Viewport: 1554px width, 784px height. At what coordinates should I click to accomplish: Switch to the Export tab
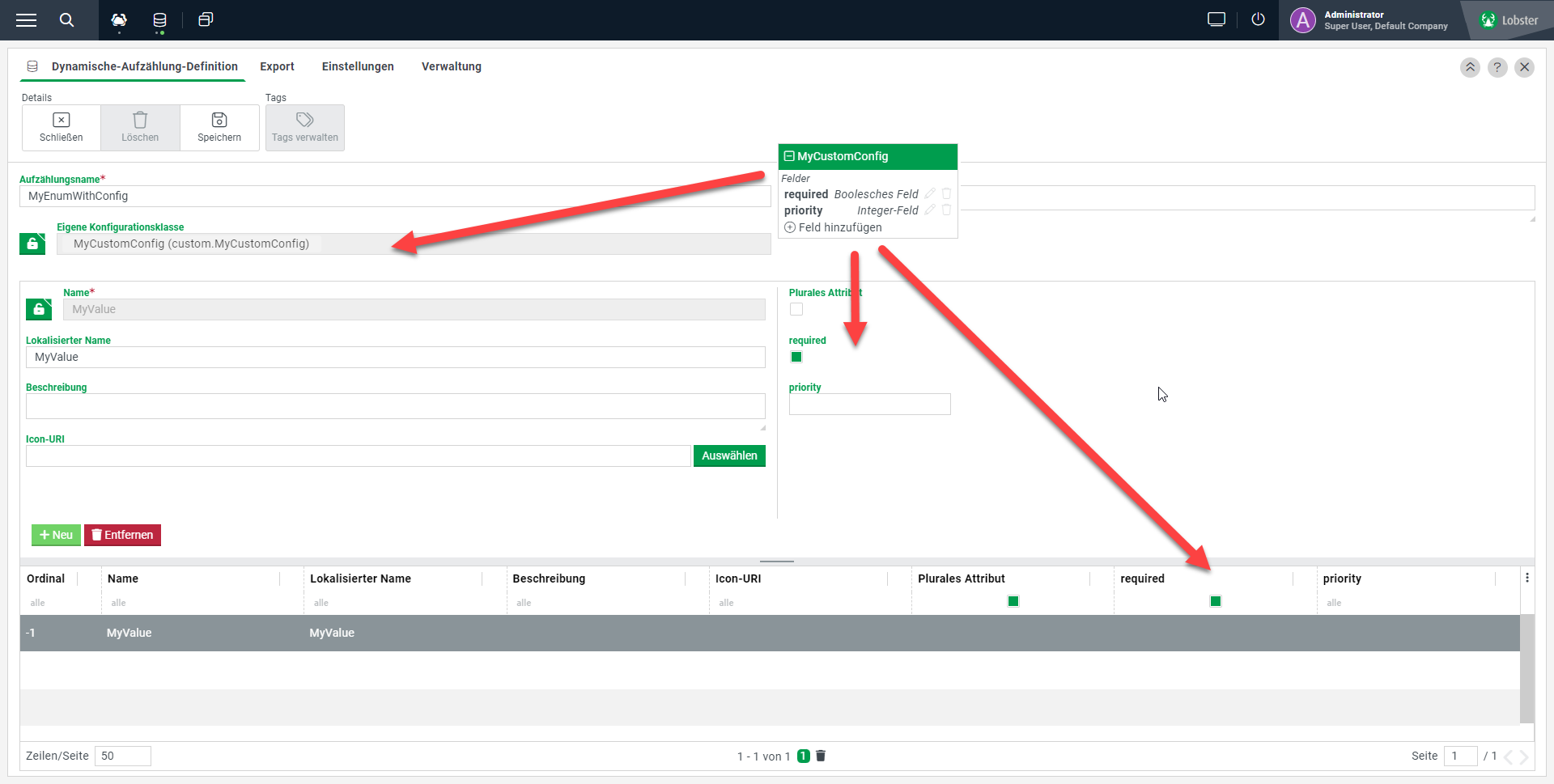[x=277, y=66]
